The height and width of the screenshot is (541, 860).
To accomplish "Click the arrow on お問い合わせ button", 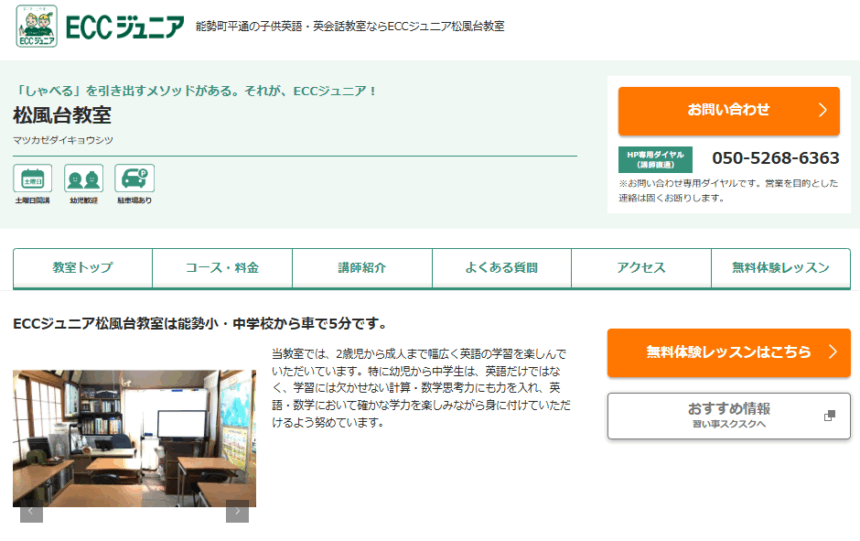I will click(822, 110).
